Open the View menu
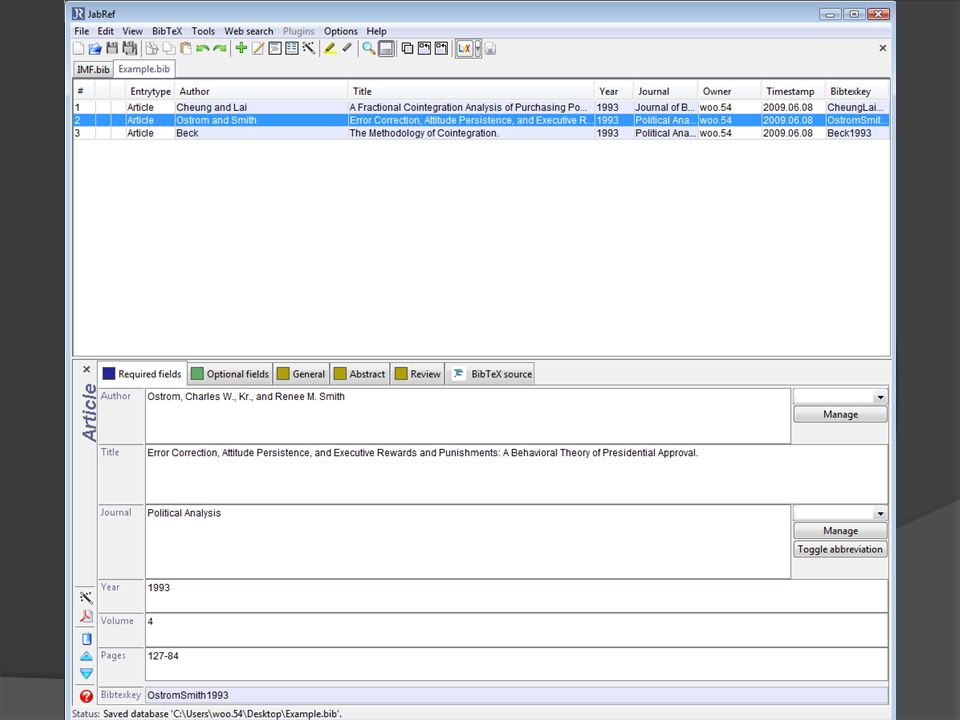This screenshot has height=720, width=960. 132,31
